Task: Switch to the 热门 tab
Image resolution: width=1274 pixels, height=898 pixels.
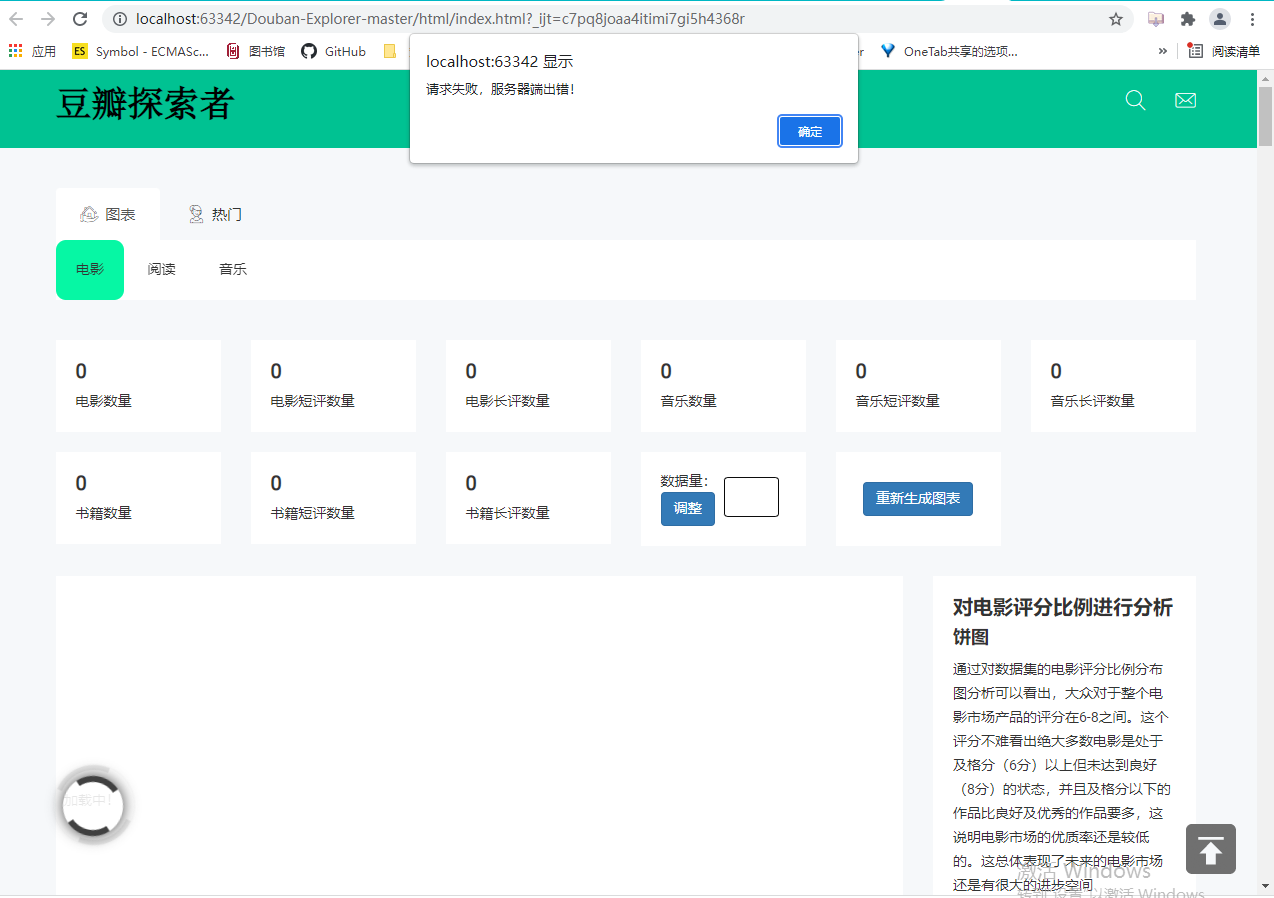Action: [214, 213]
